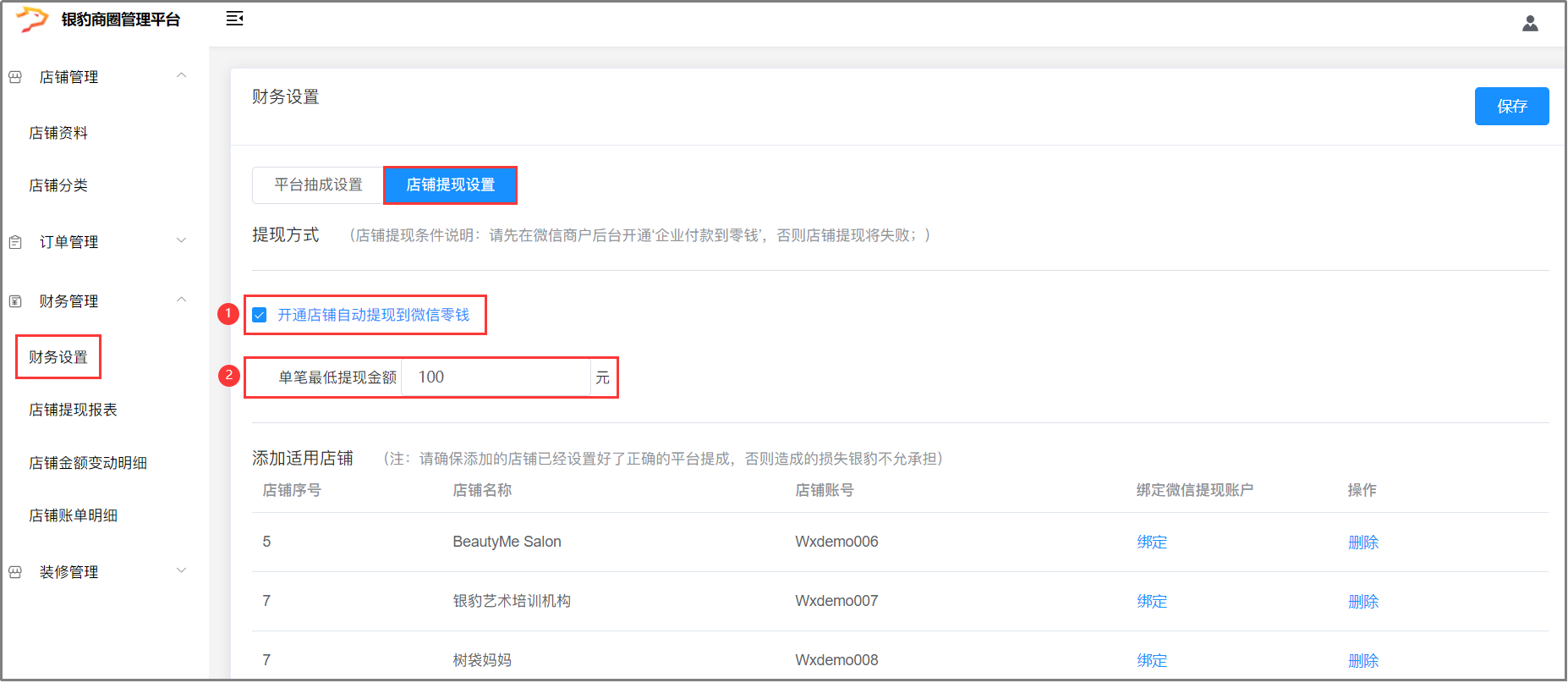Open 店铺提现报表 in the sidebar
Screen dimensions: 1568x683
[73, 410]
